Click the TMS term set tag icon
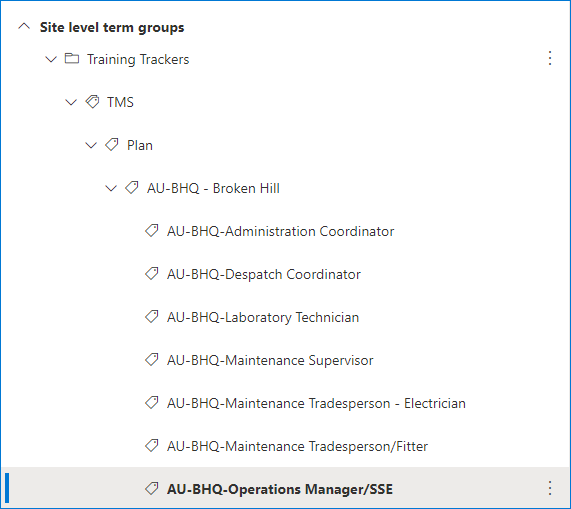This screenshot has height=509, width=571. [x=92, y=102]
